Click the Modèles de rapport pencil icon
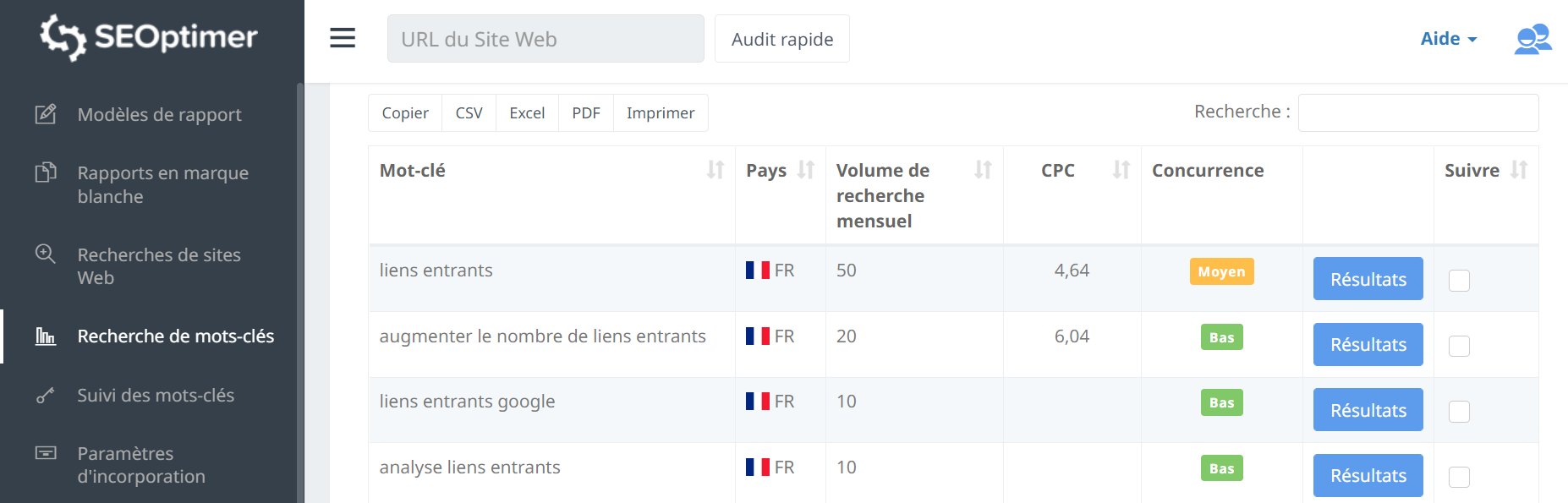The height and width of the screenshot is (503, 1568). (x=46, y=114)
